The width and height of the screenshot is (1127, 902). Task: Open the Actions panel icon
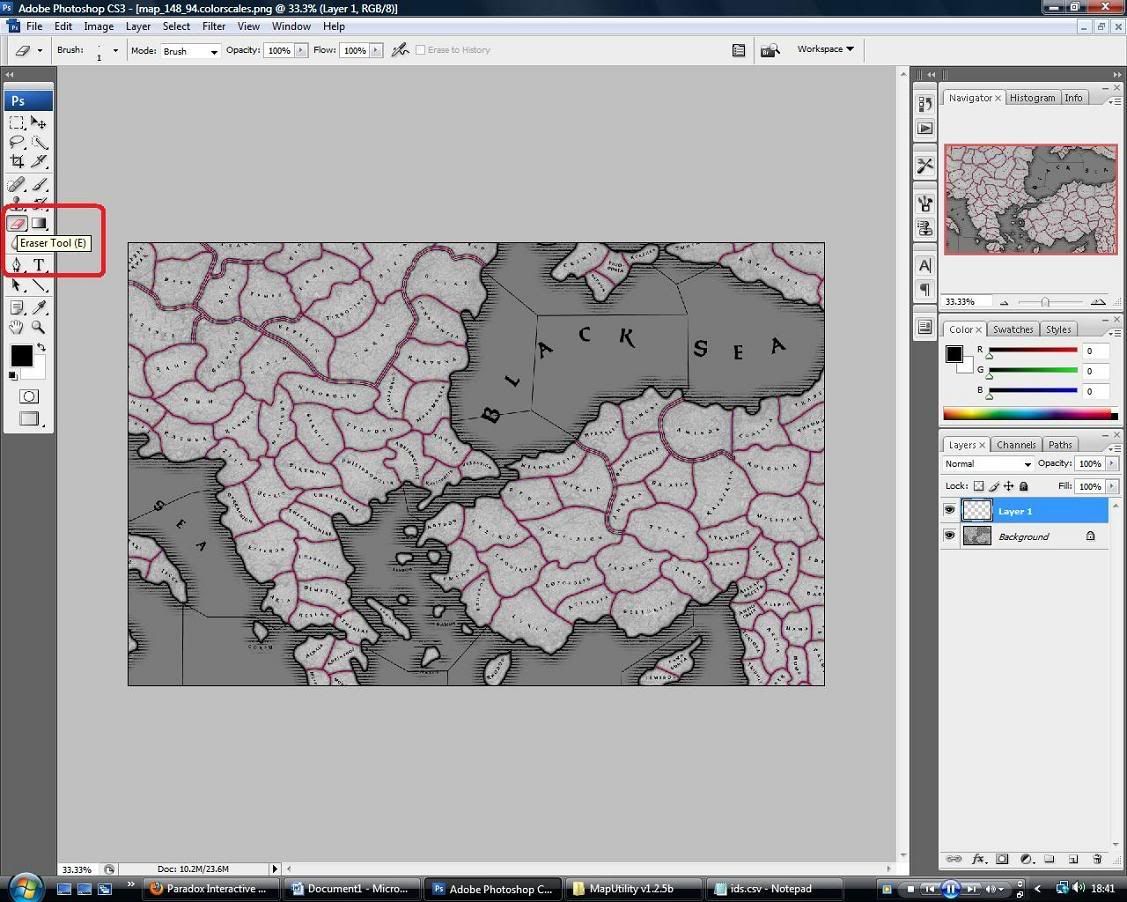coord(925,129)
